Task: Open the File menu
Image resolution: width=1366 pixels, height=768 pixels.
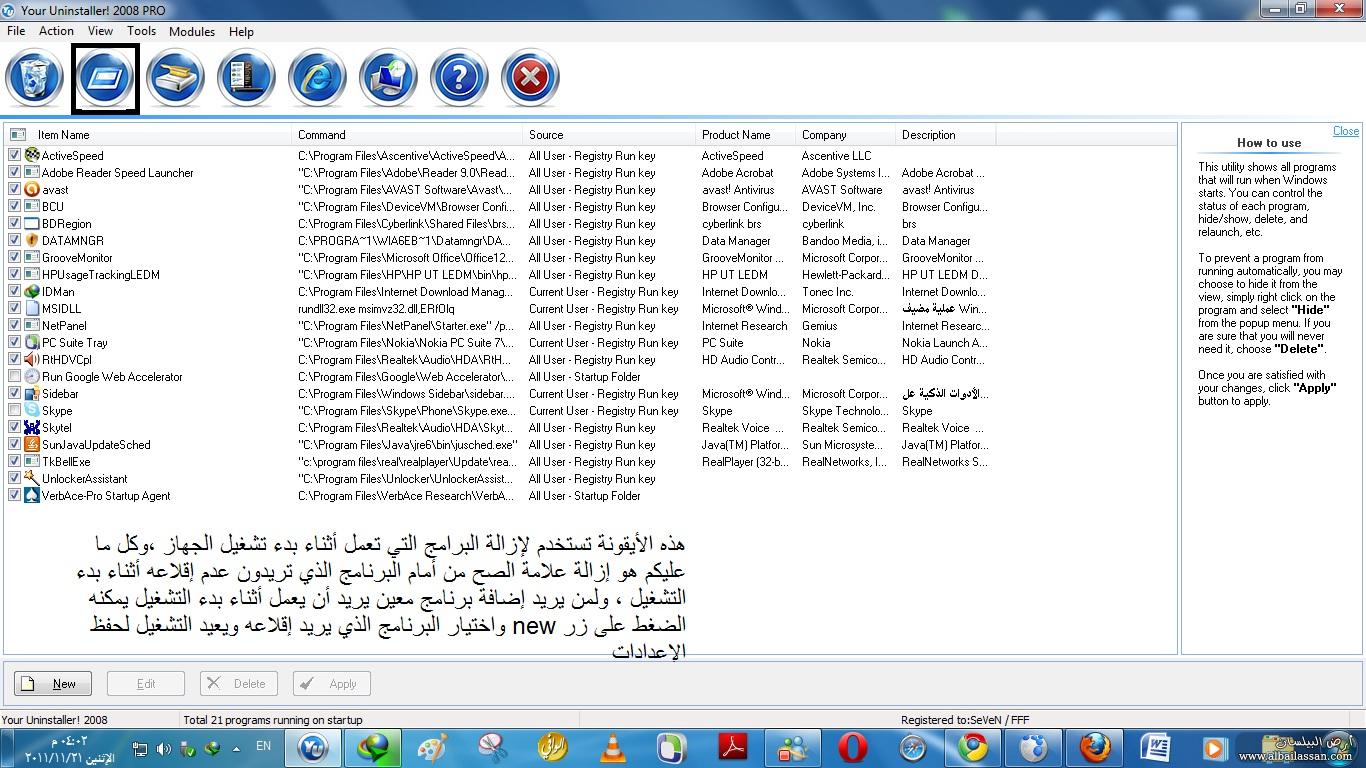Action: [x=16, y=31]
